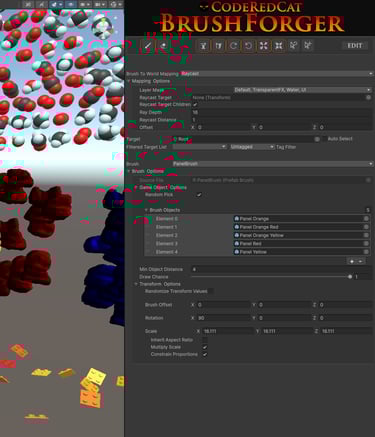Click the outward-pointing arrows scale-up icon
Viewport: 375px width, 437px height.
pyautogui.click(x=263, y=46)
